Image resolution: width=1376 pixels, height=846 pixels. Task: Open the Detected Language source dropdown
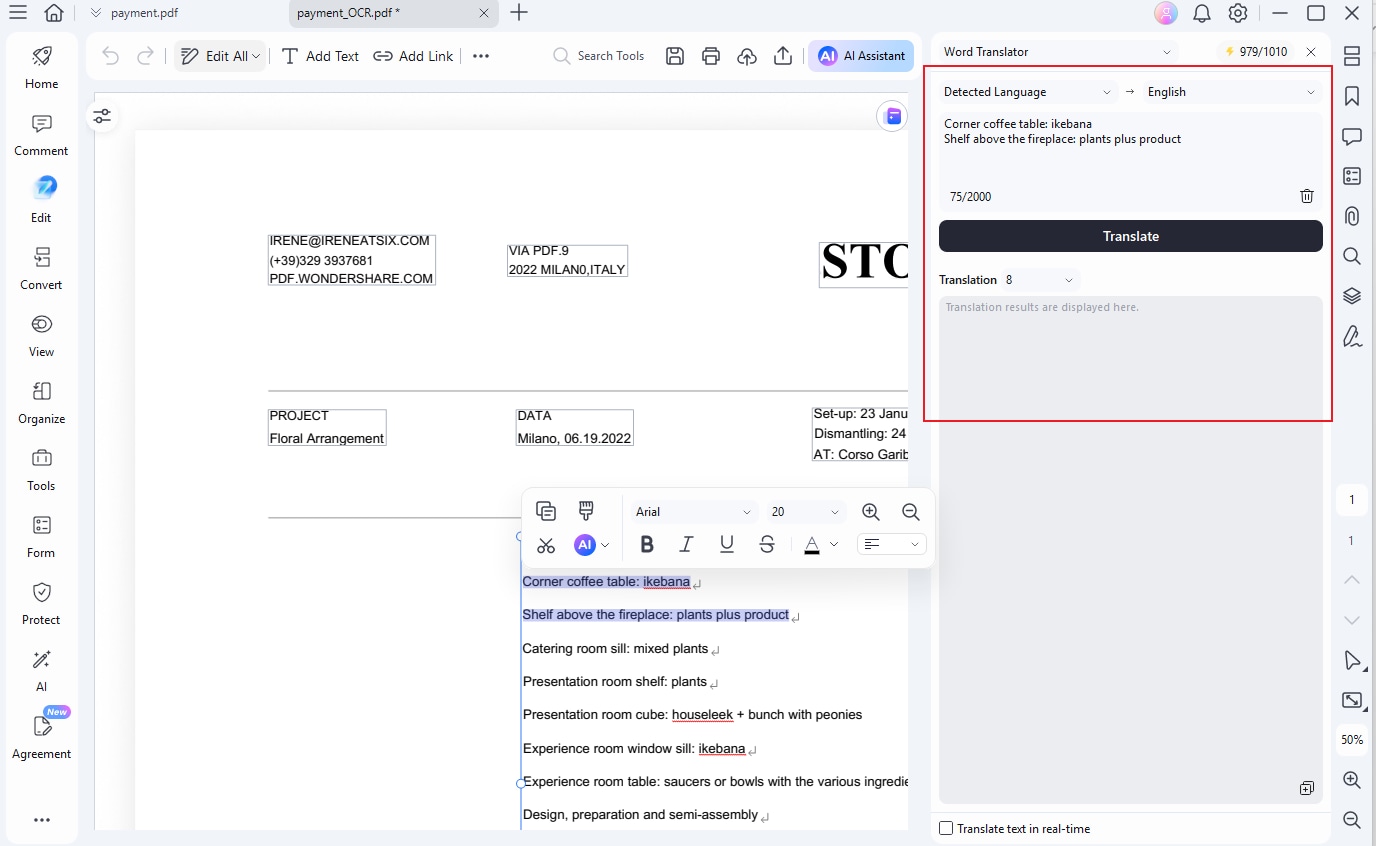[x=1027, y=92]
